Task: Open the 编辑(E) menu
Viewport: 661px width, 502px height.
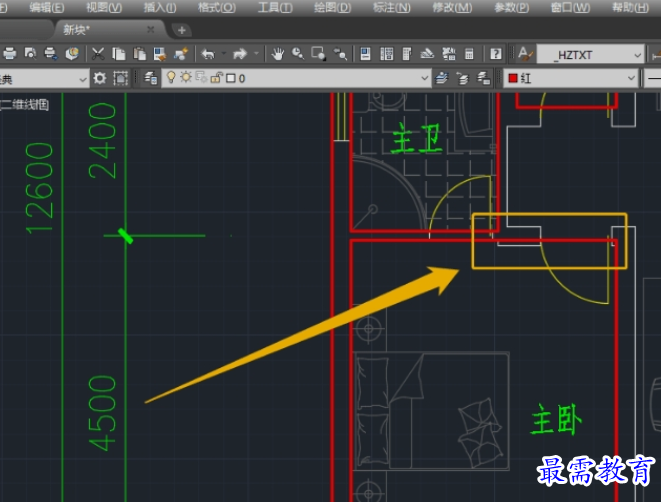Action: pyautogui.click(x=47, y=8)
